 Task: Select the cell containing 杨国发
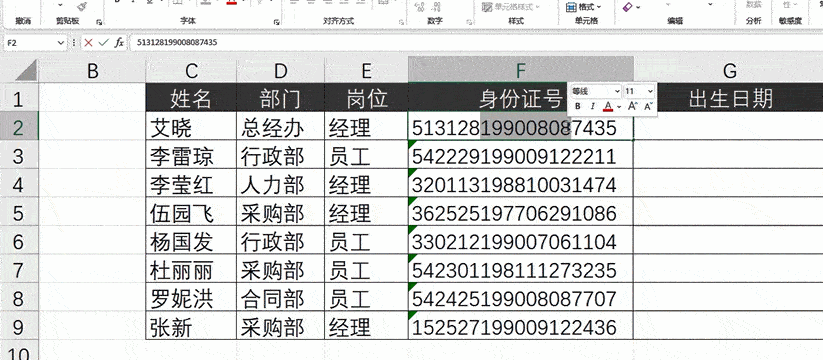191,240
